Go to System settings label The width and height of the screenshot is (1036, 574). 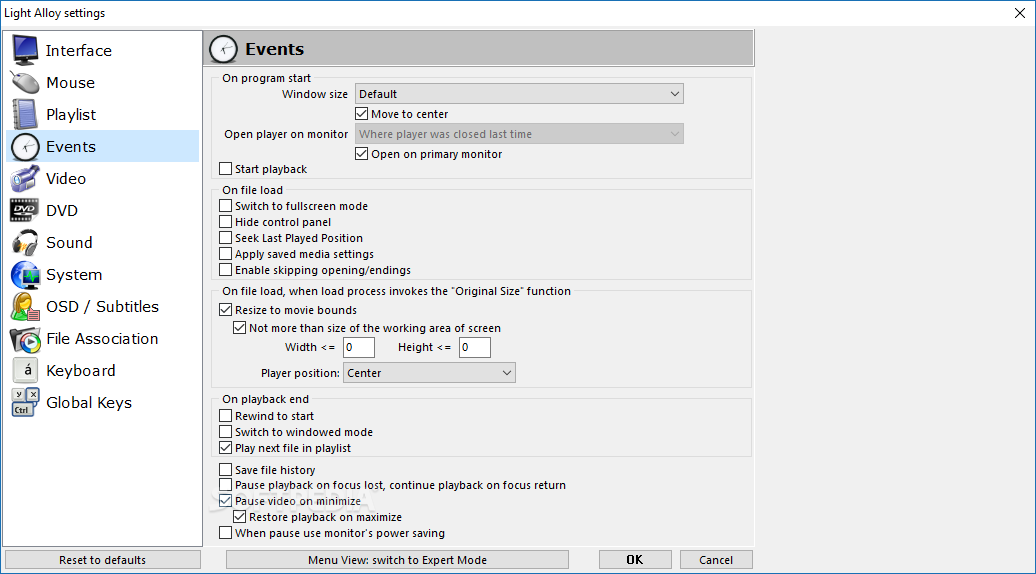click(74, 275)
